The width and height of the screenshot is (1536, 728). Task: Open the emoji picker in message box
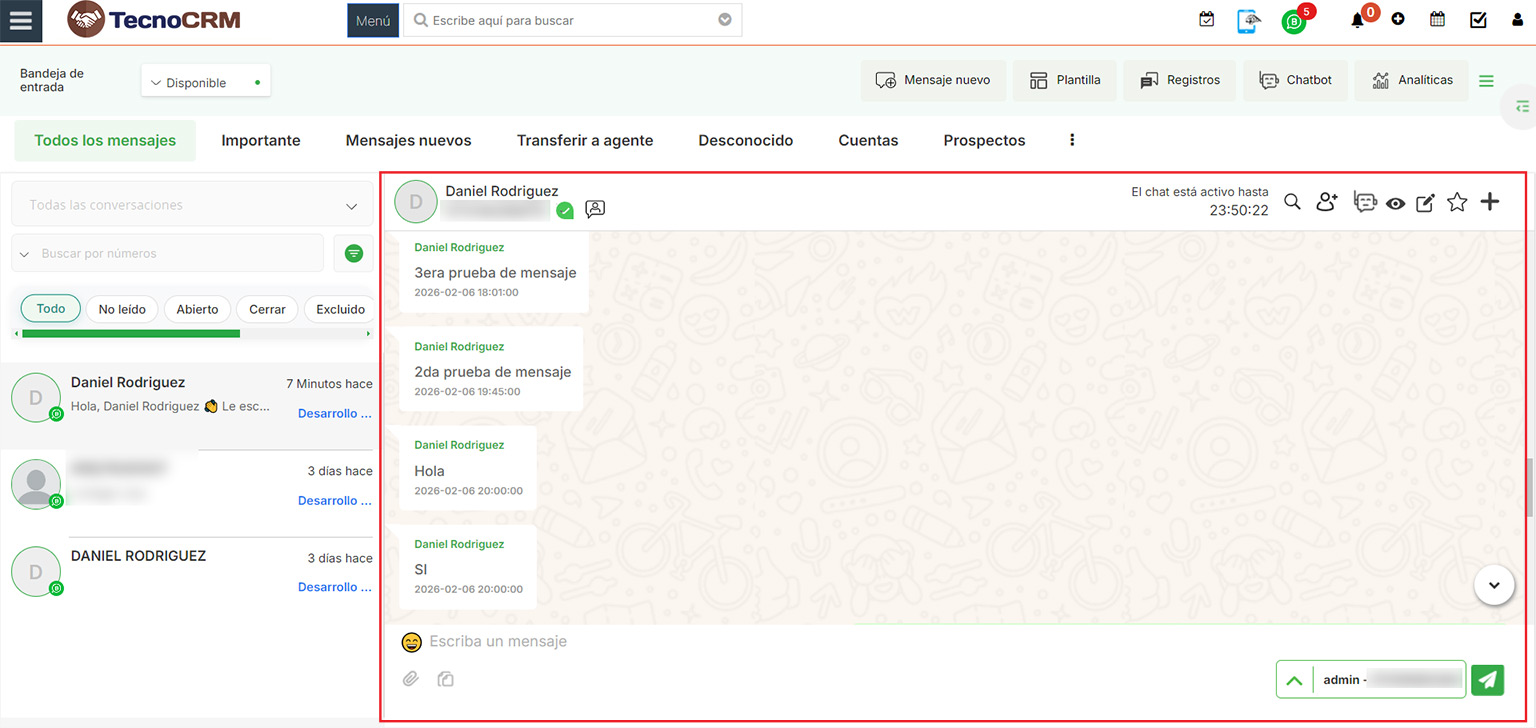[411, 642]
